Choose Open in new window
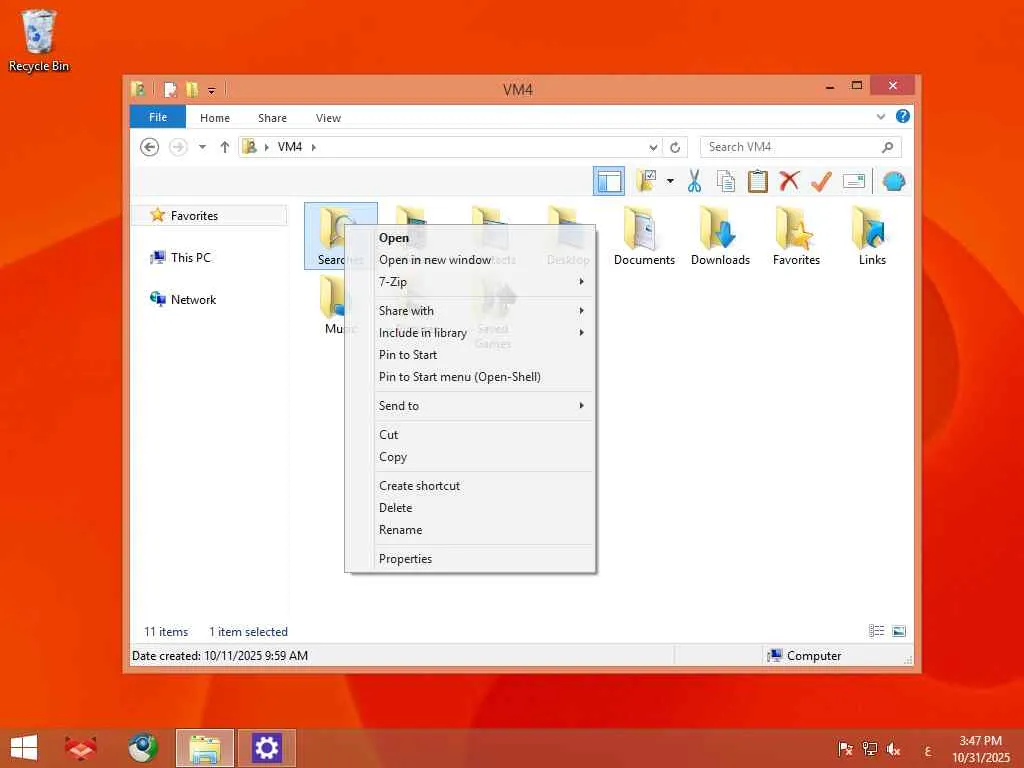Viewport: 1024px width, 768px height. (470, 260)
